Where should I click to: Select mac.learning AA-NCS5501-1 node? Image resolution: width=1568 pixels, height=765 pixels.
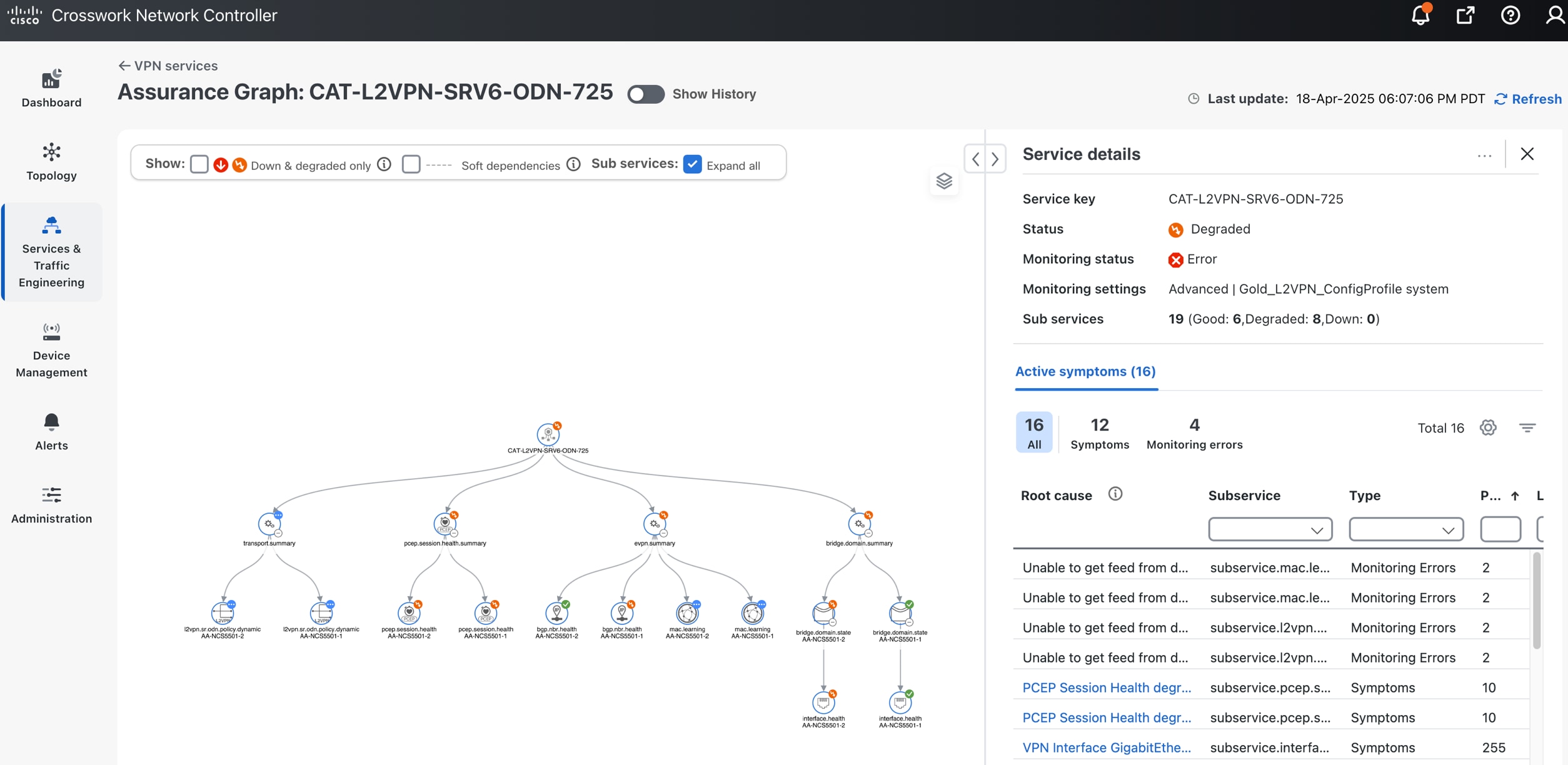(x=752, y=613)
